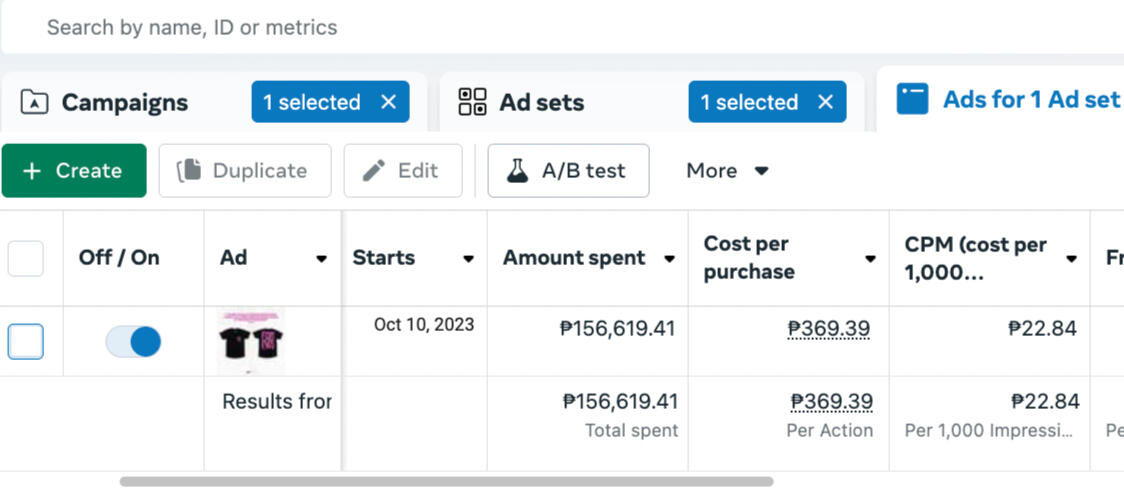Clear the Campaigns 1 selected filter

(x=389, y=102)
